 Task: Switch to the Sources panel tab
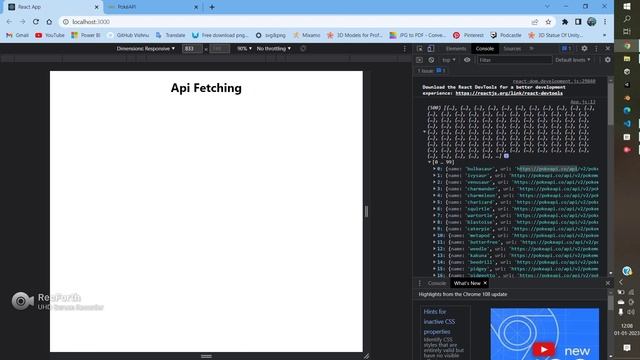click(512, 49)
